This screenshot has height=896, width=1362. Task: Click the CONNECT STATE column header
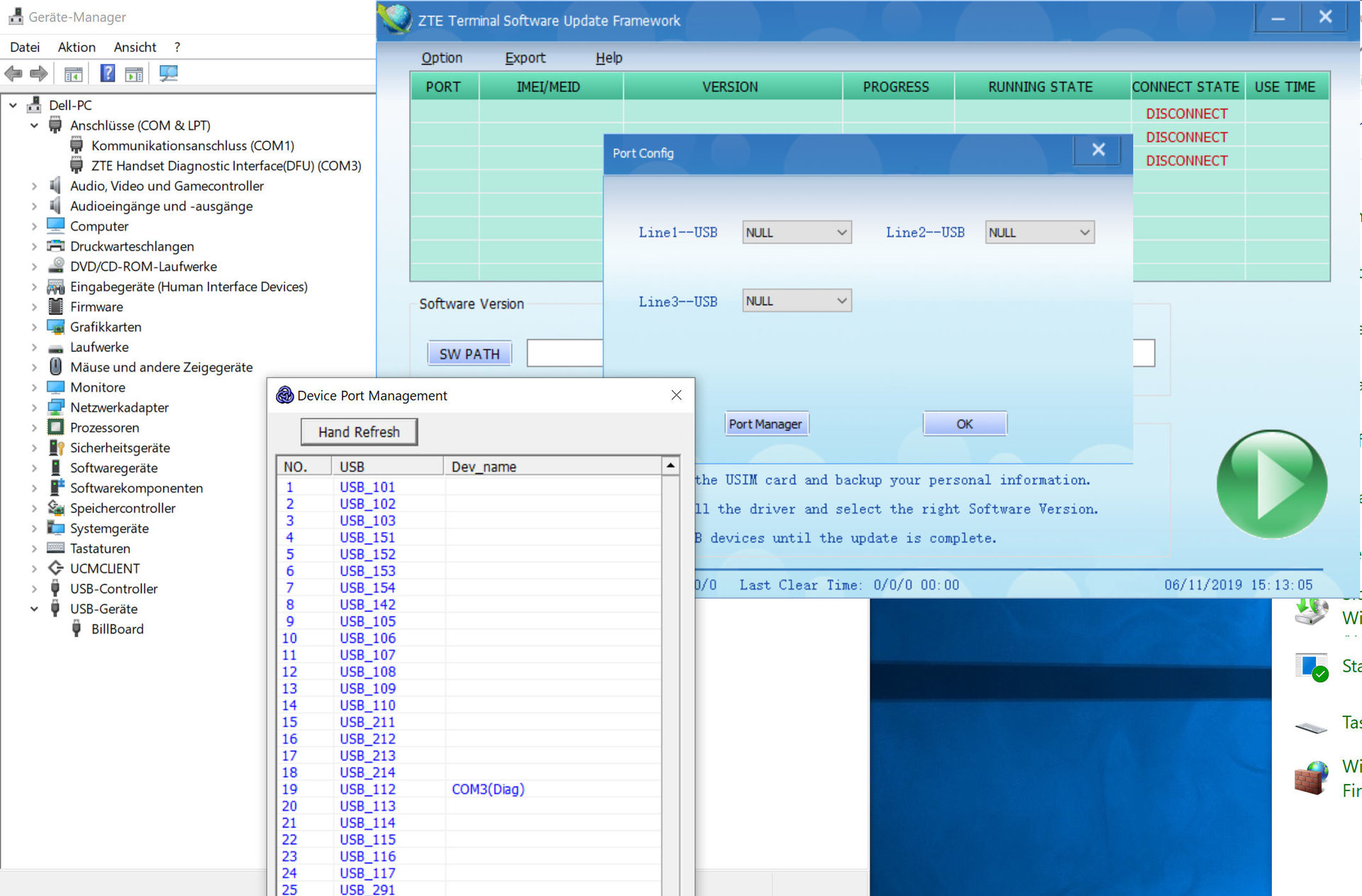(1186, 87)
